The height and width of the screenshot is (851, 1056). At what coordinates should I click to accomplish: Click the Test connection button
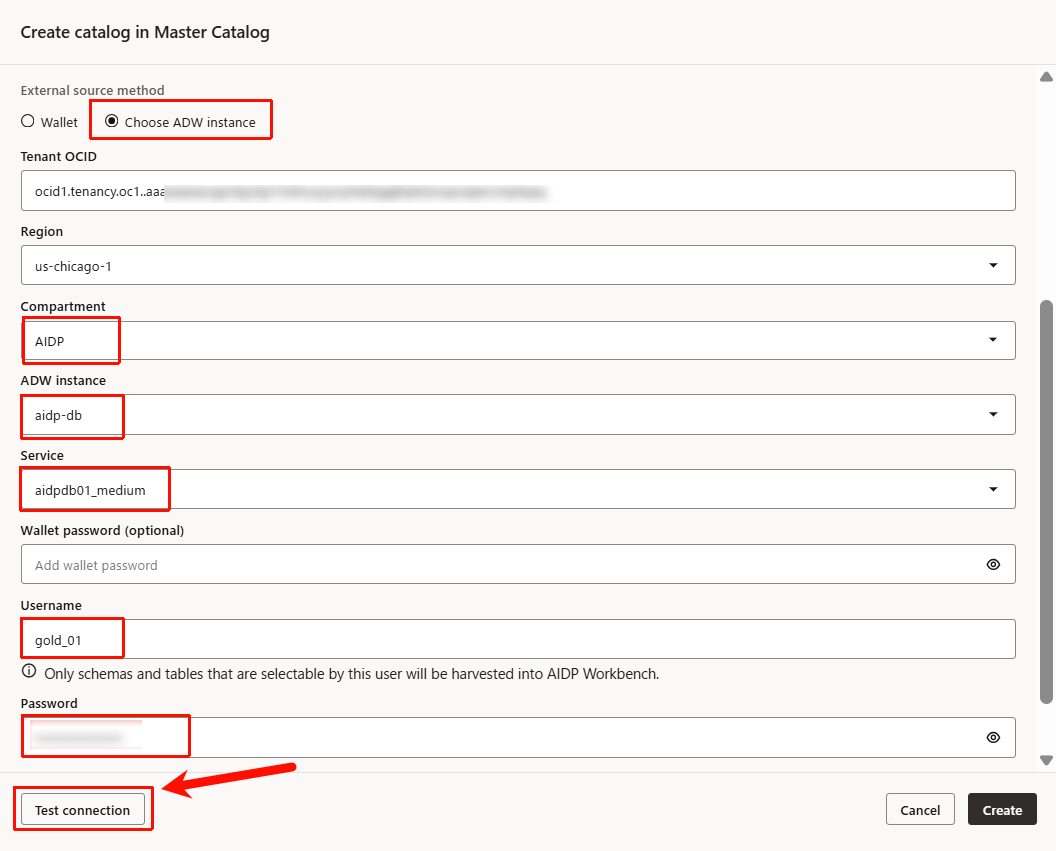point(83,809)
